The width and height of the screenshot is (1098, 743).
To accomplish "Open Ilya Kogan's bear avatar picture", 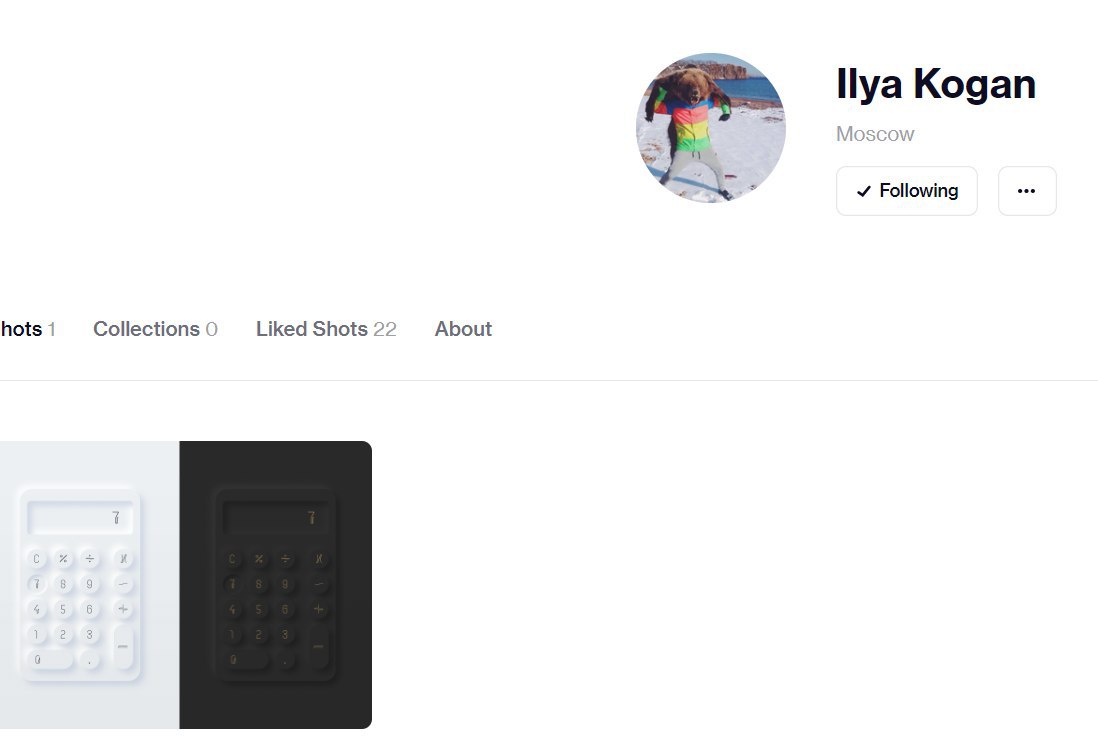I will click(x=711, y=127).
